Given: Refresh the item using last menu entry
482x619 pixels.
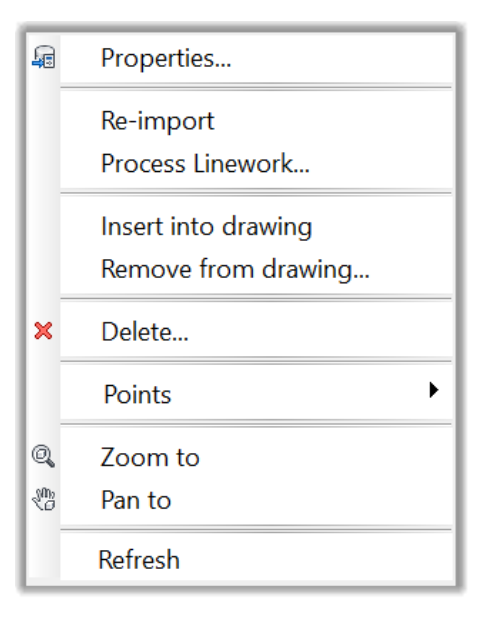Looking at the screenshot, I should [x=139, y=560].
